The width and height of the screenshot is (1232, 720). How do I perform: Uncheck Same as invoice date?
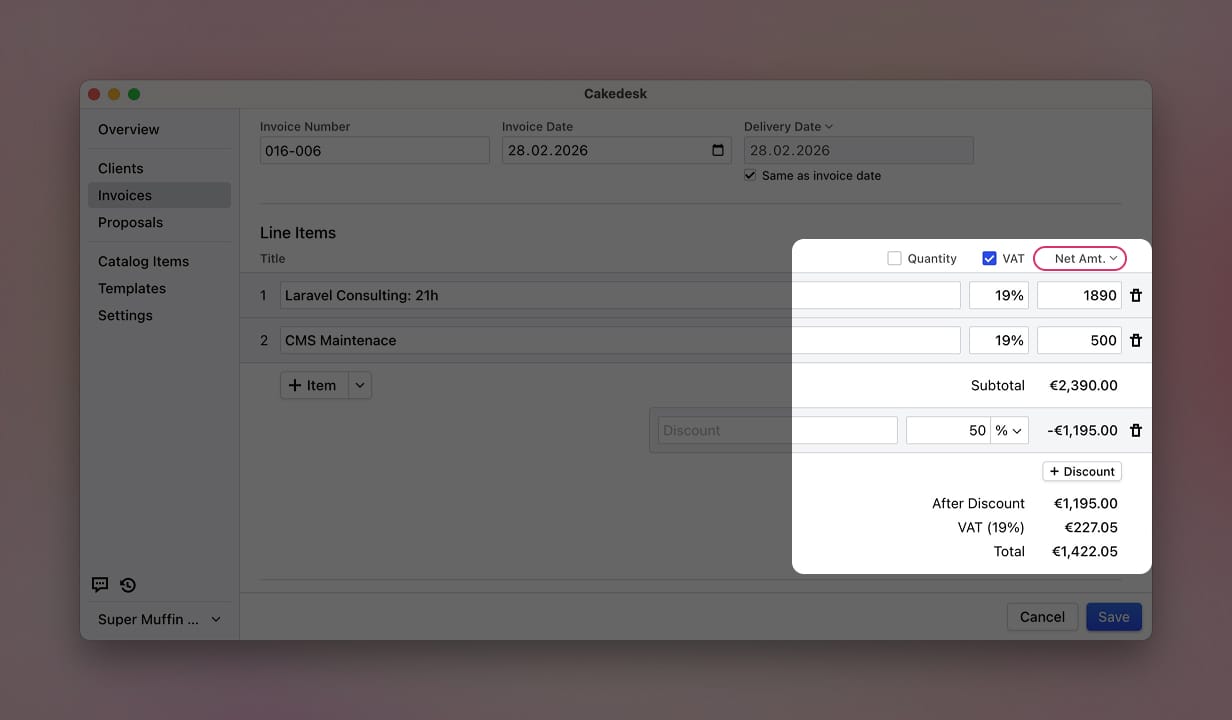pos(750,175)
